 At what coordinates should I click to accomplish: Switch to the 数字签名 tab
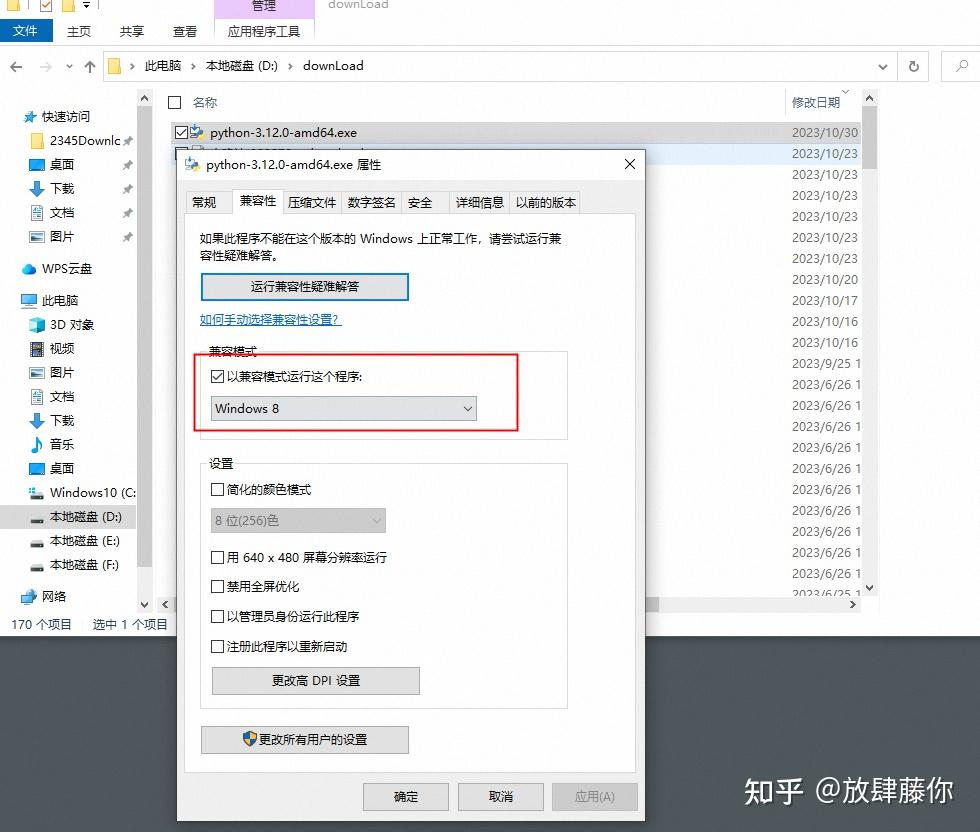pyautogui.click(x=371, y=201)
